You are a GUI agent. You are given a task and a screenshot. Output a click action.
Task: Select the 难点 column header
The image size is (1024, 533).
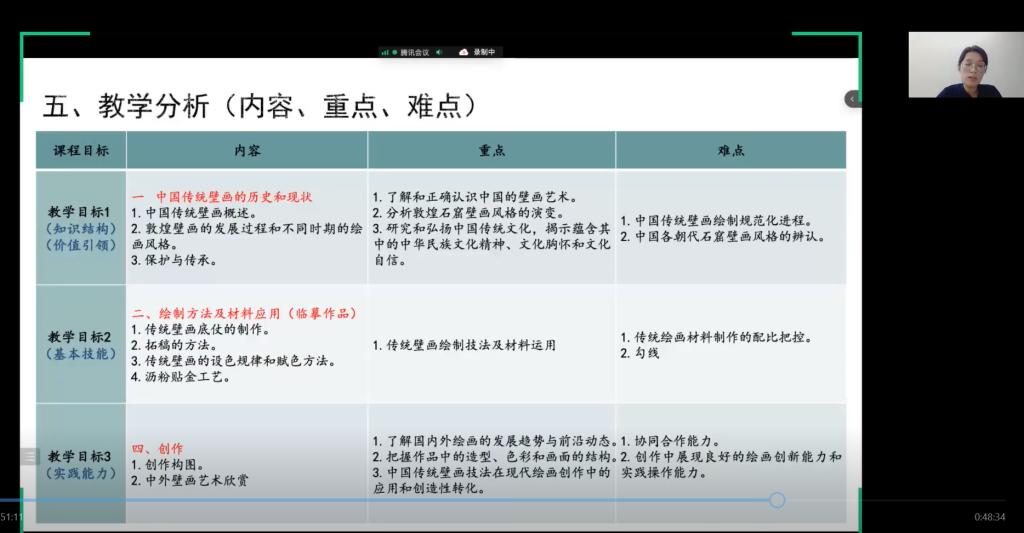coord(730,150)
